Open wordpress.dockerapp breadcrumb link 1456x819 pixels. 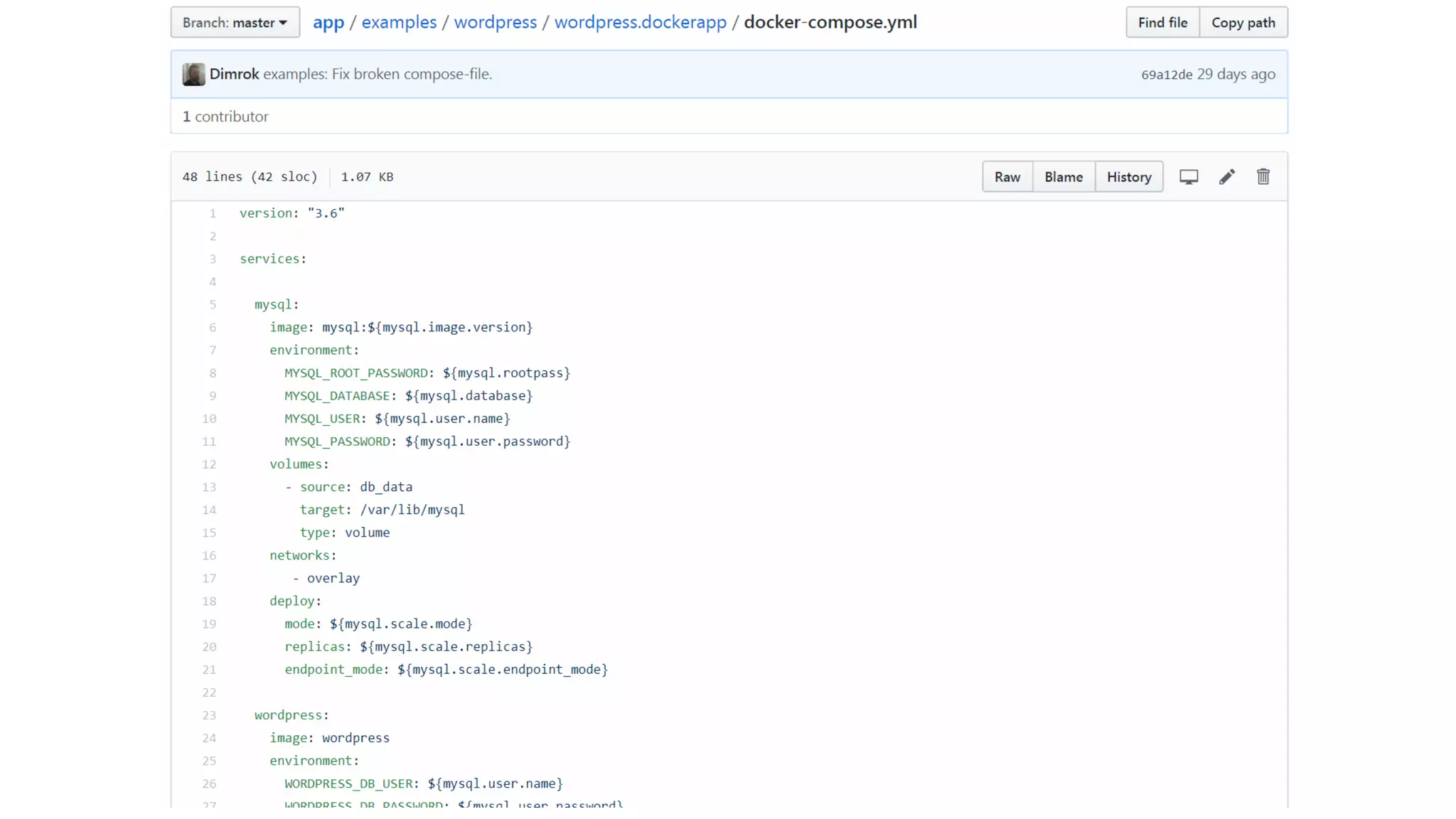click(640, 22)
